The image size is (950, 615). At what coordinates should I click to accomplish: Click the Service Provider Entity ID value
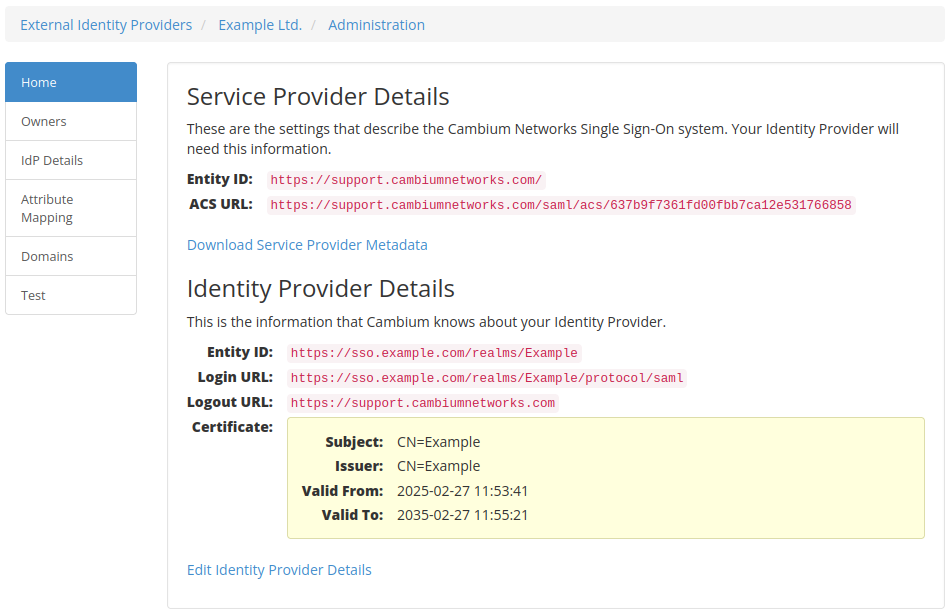[406, 180]
